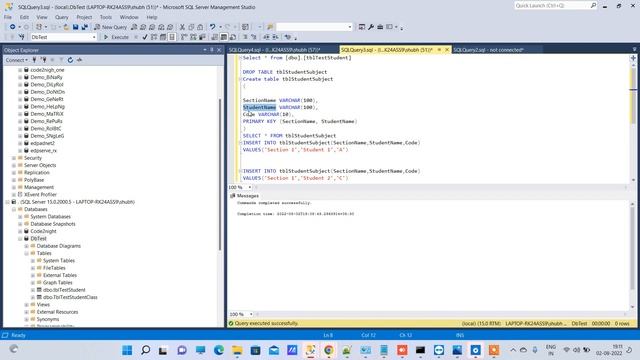
Task: Expand the Views folder
Action: [27, 304]
